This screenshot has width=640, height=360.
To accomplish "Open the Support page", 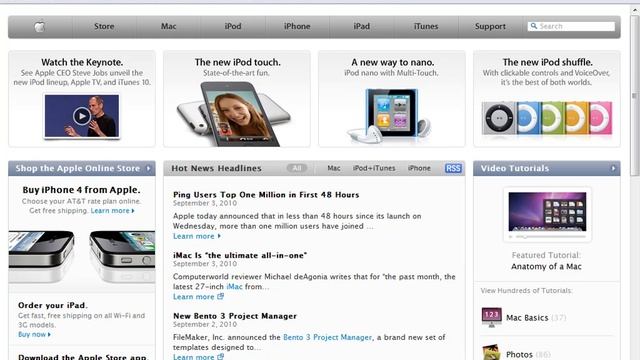I will (490, 26).
